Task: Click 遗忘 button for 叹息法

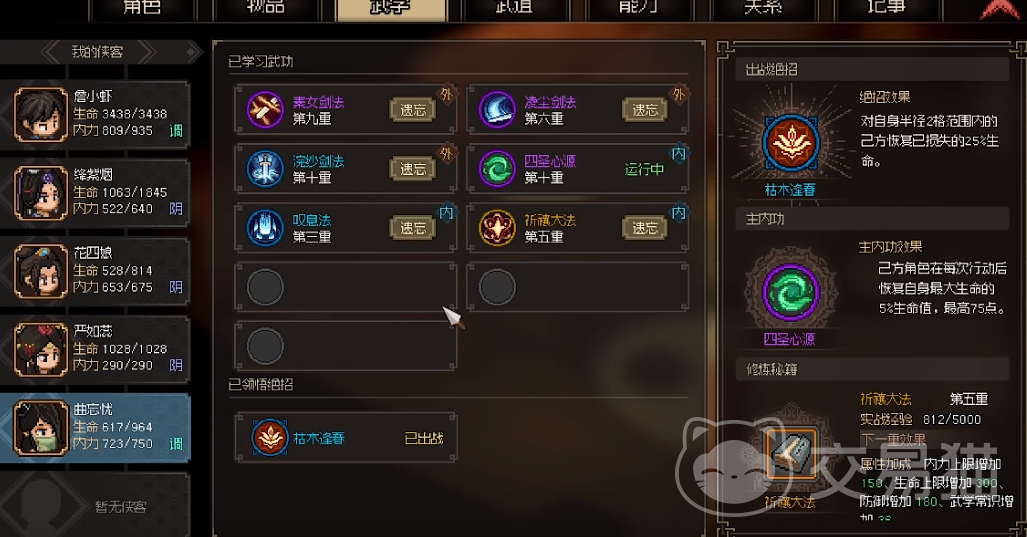Action: [x=413, y=228]
